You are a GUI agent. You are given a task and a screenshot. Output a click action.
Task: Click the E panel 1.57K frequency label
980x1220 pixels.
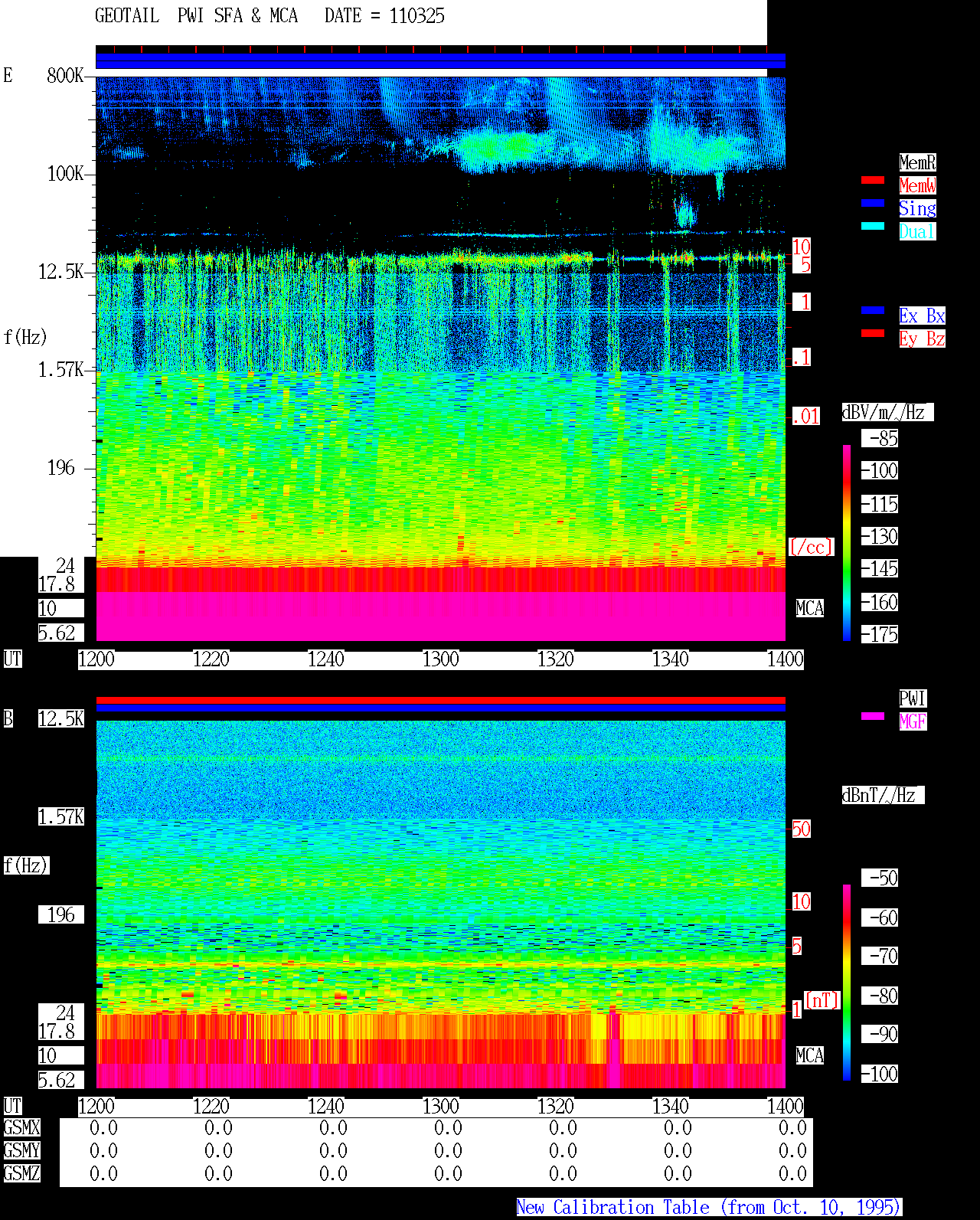(x=61, y=370)
